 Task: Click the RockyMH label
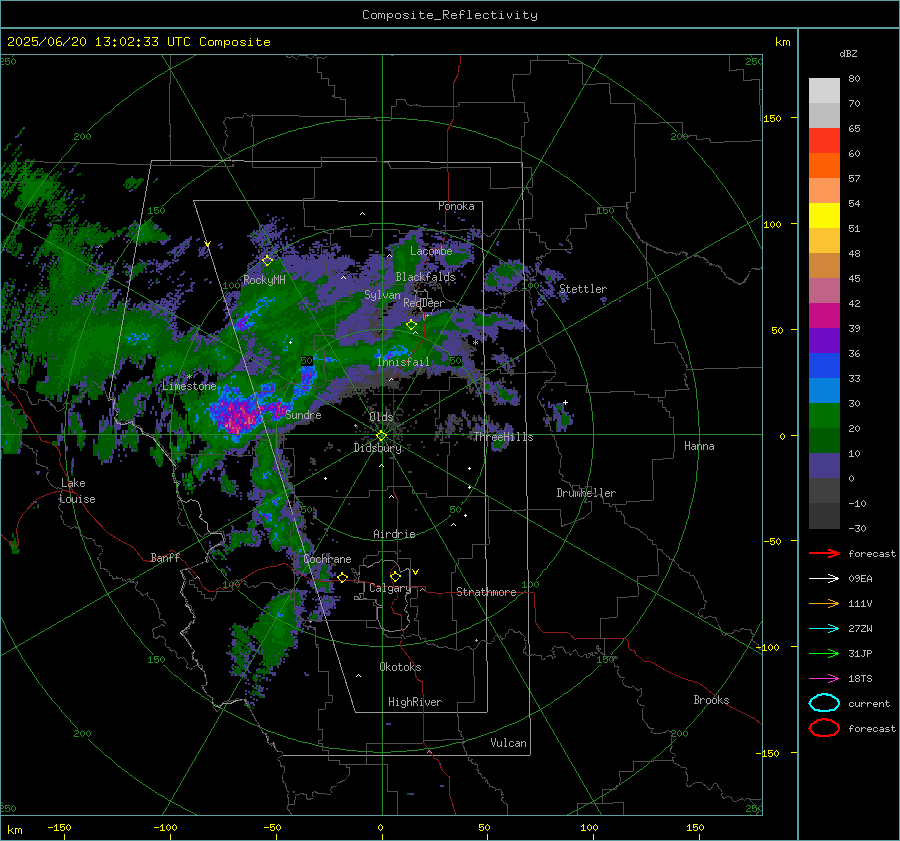pos(264,280)
